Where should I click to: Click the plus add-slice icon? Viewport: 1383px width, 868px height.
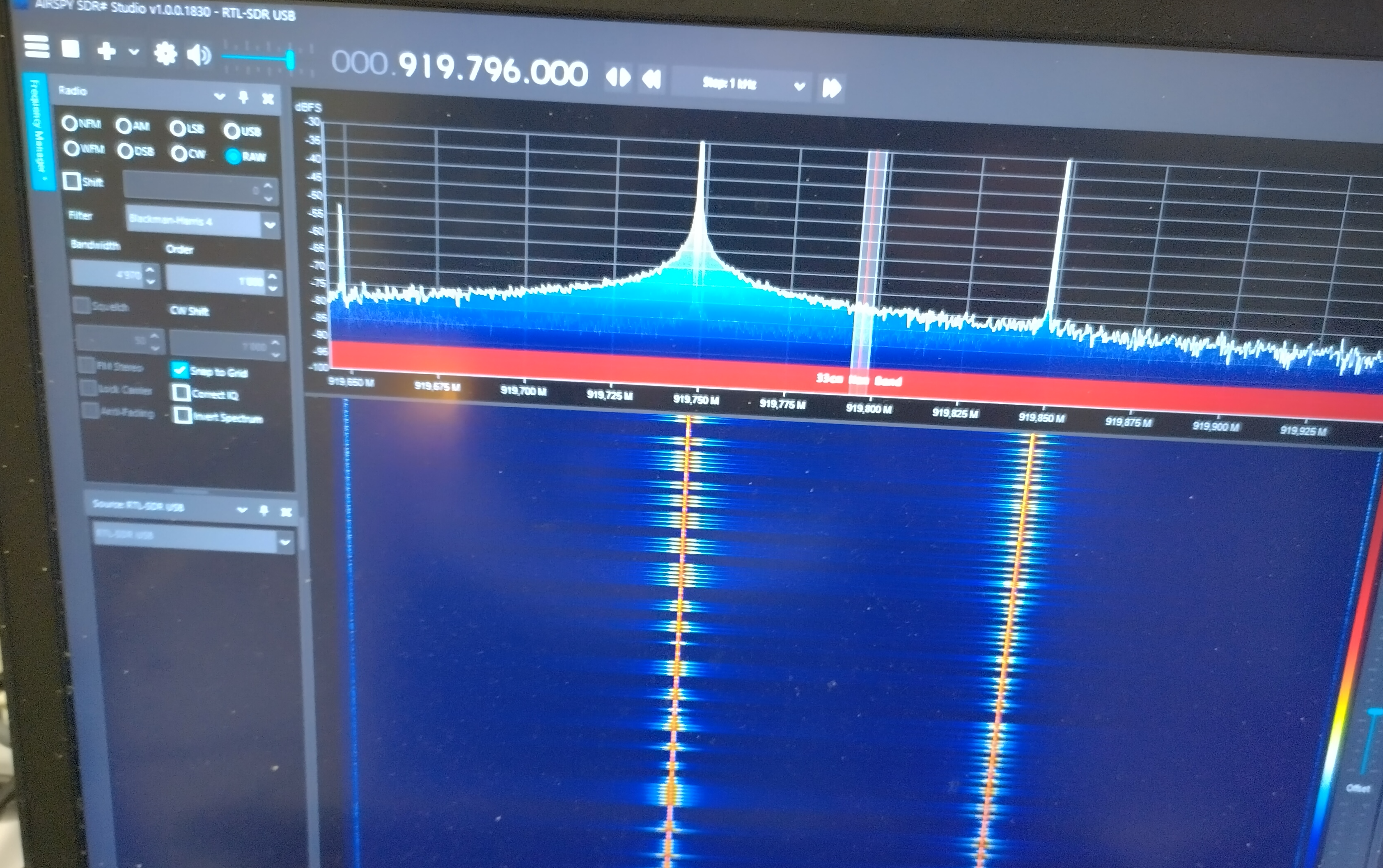pyautogui.click(x=106, y=51)
